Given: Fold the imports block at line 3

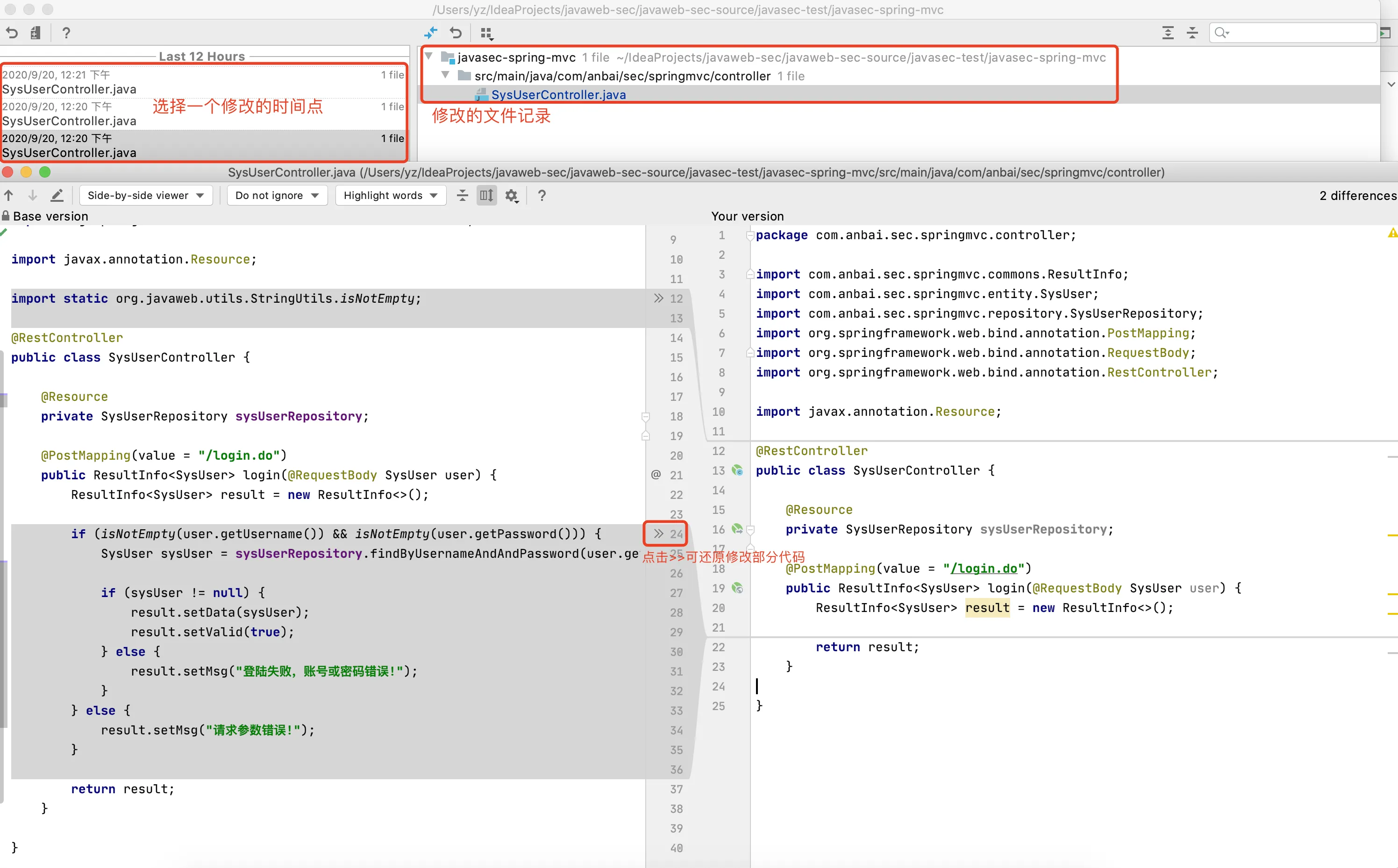Looking at the screenshot, I should [750, 274].
